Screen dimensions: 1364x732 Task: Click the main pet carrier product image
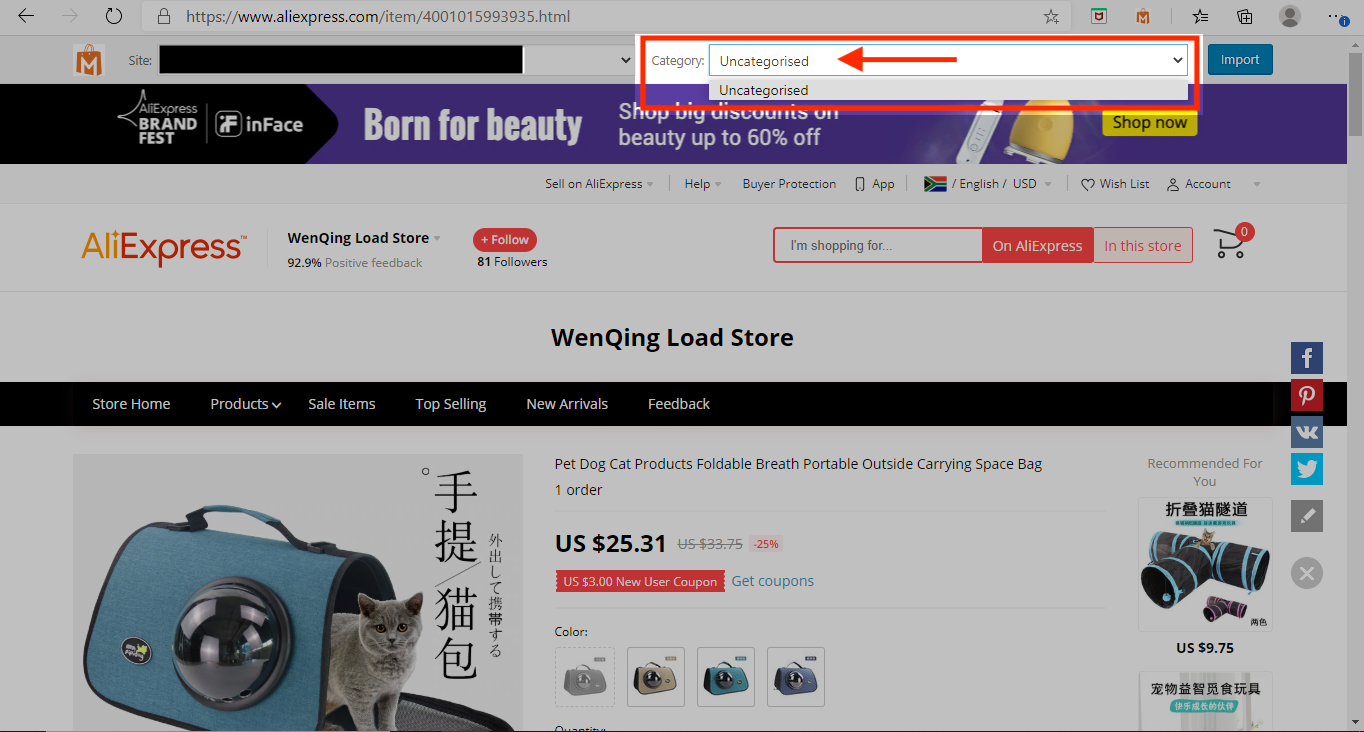coord(298,593)
